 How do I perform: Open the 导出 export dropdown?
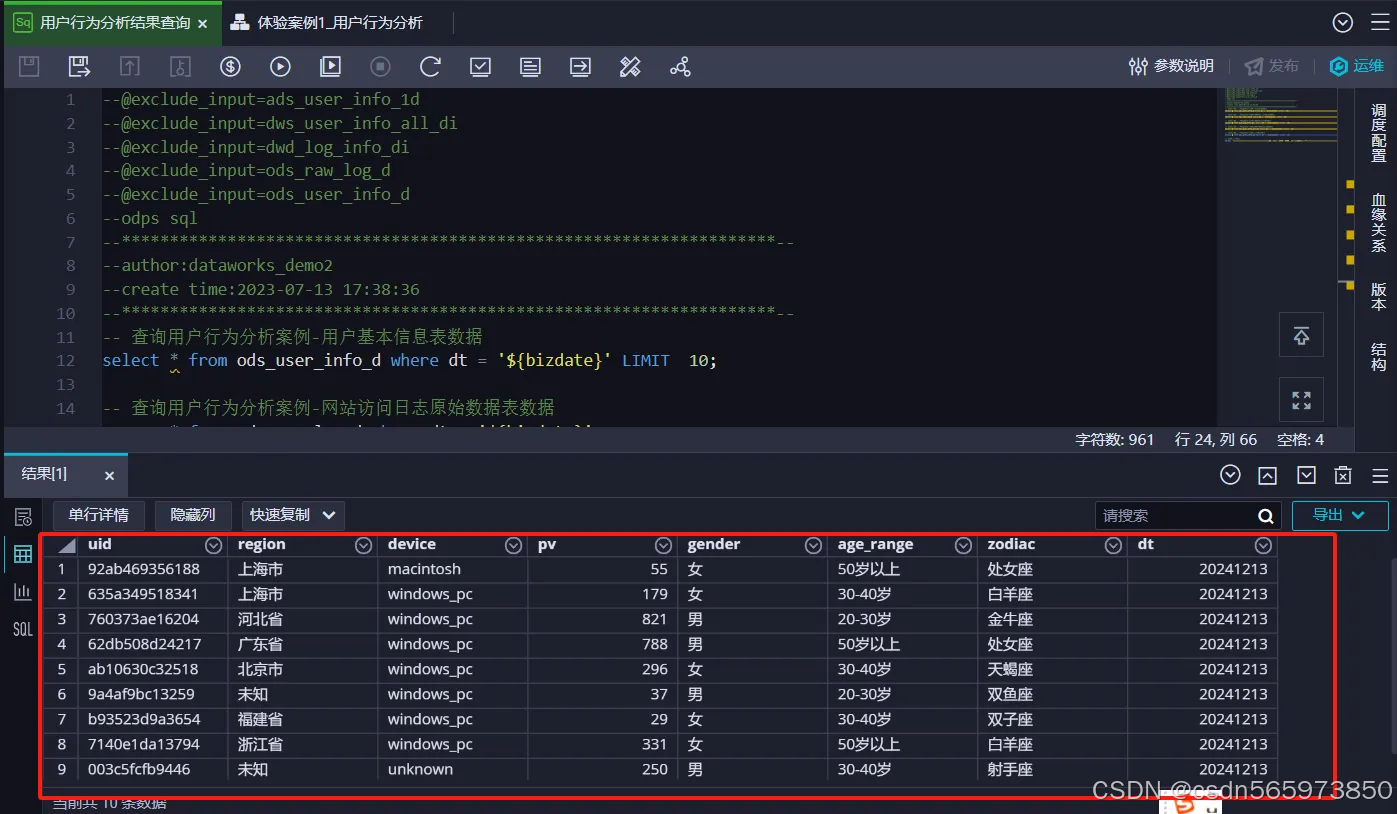1340,515
